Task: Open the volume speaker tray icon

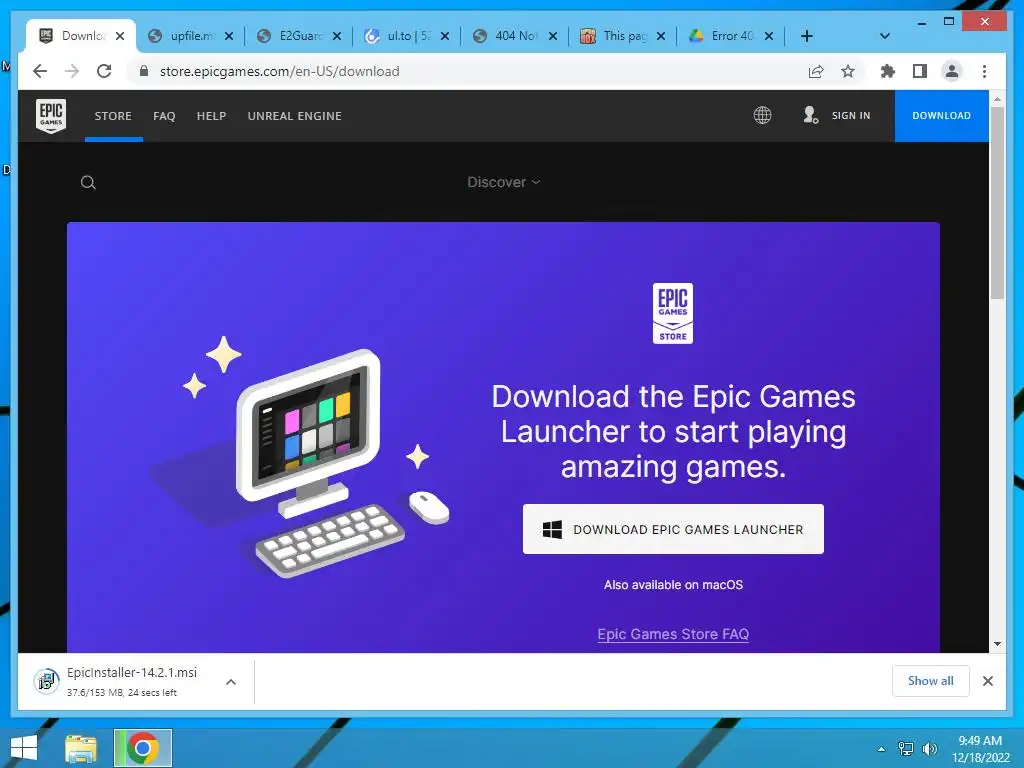Action: pyautogui.click(x=929, y=748)
